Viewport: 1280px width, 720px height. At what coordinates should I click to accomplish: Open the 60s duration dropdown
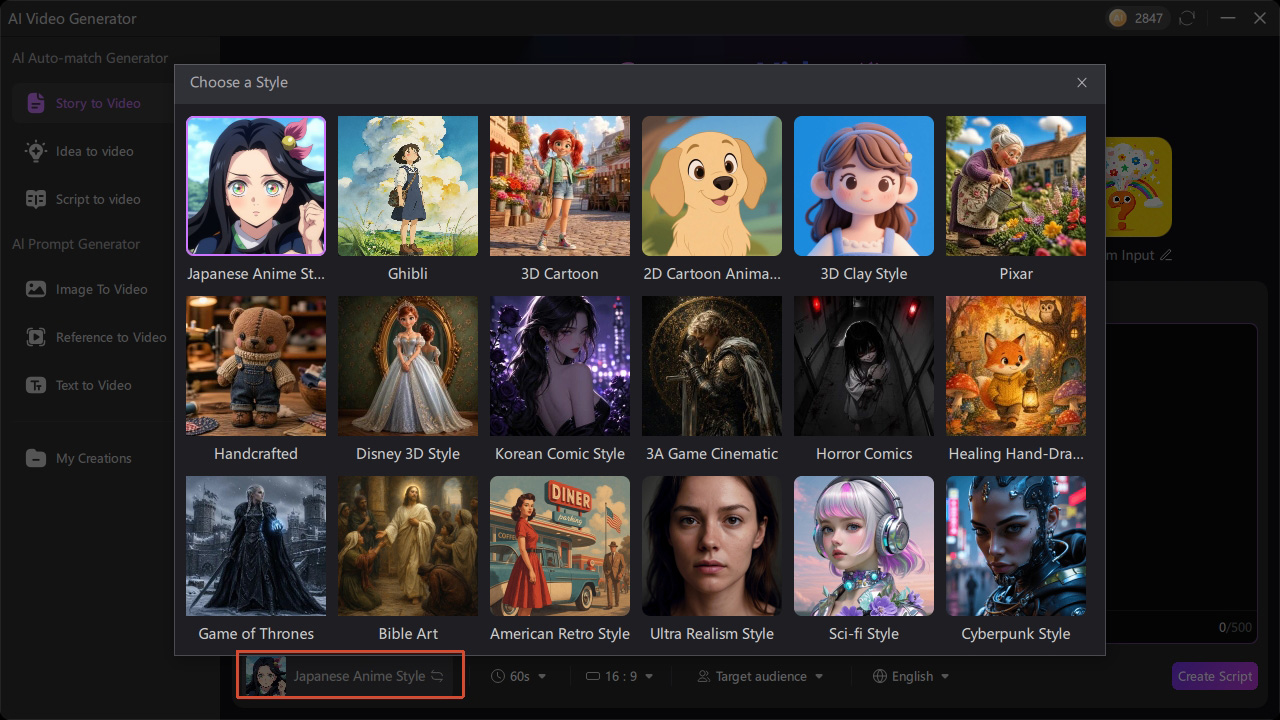coord(519,676)
